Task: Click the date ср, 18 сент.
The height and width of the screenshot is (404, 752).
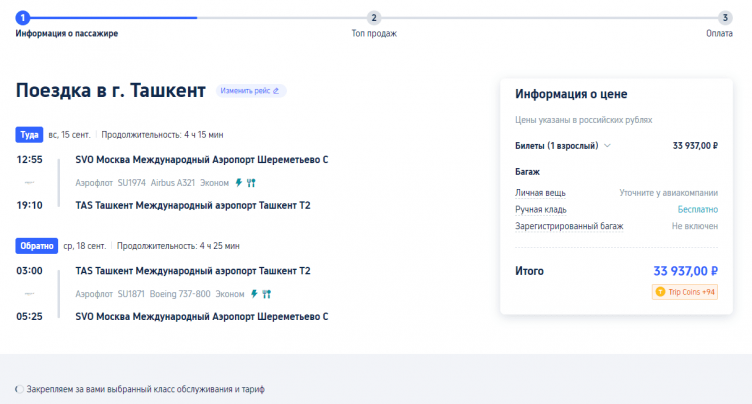Action: [85, 246]
